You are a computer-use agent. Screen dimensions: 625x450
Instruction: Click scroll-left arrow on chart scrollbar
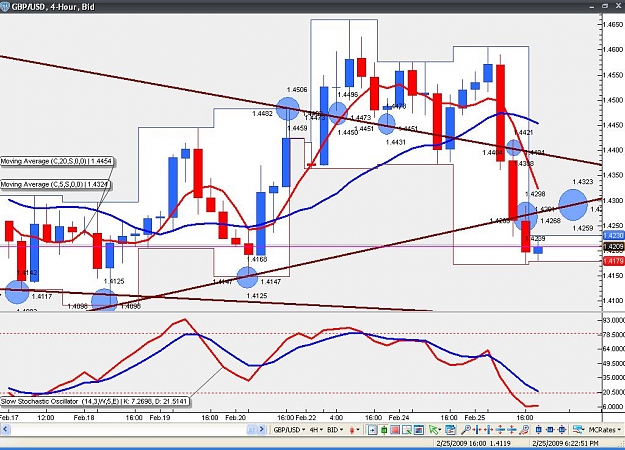[5, 430]
